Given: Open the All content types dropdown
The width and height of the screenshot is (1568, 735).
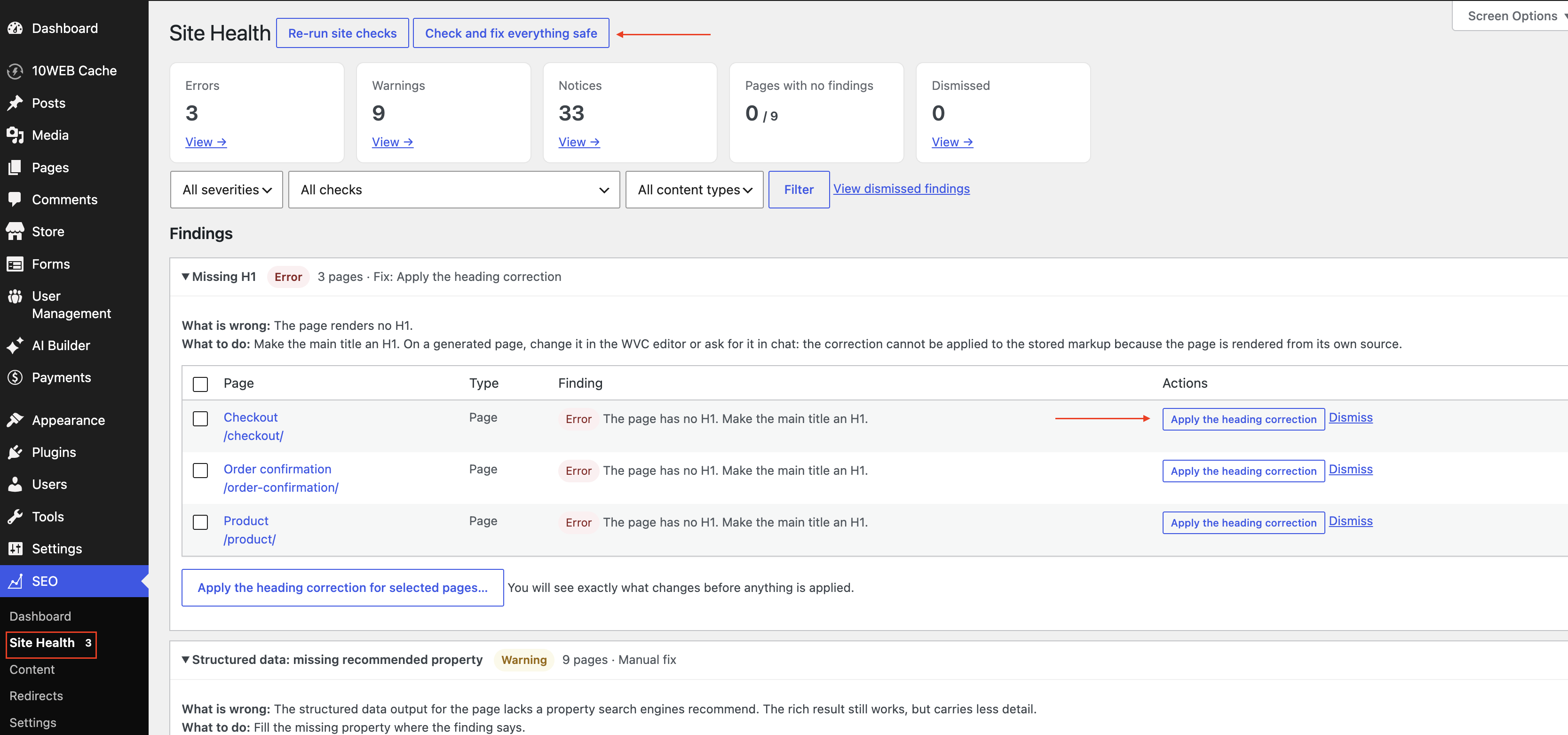Looking at the screenshot, I should point(694,190).
